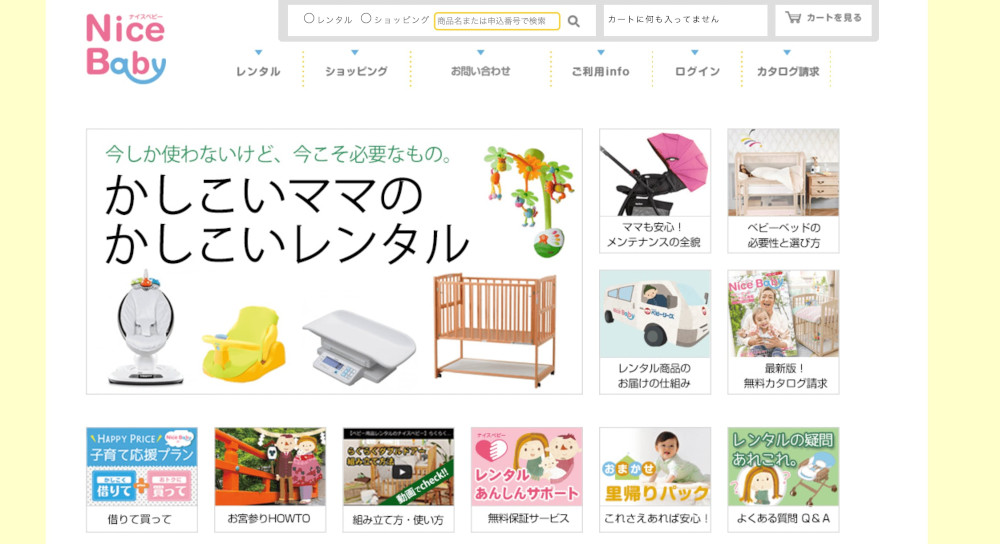This screenshot has width=1000, height=544.
Task: Click the 里帰りパック baby image
Action: 655,467
